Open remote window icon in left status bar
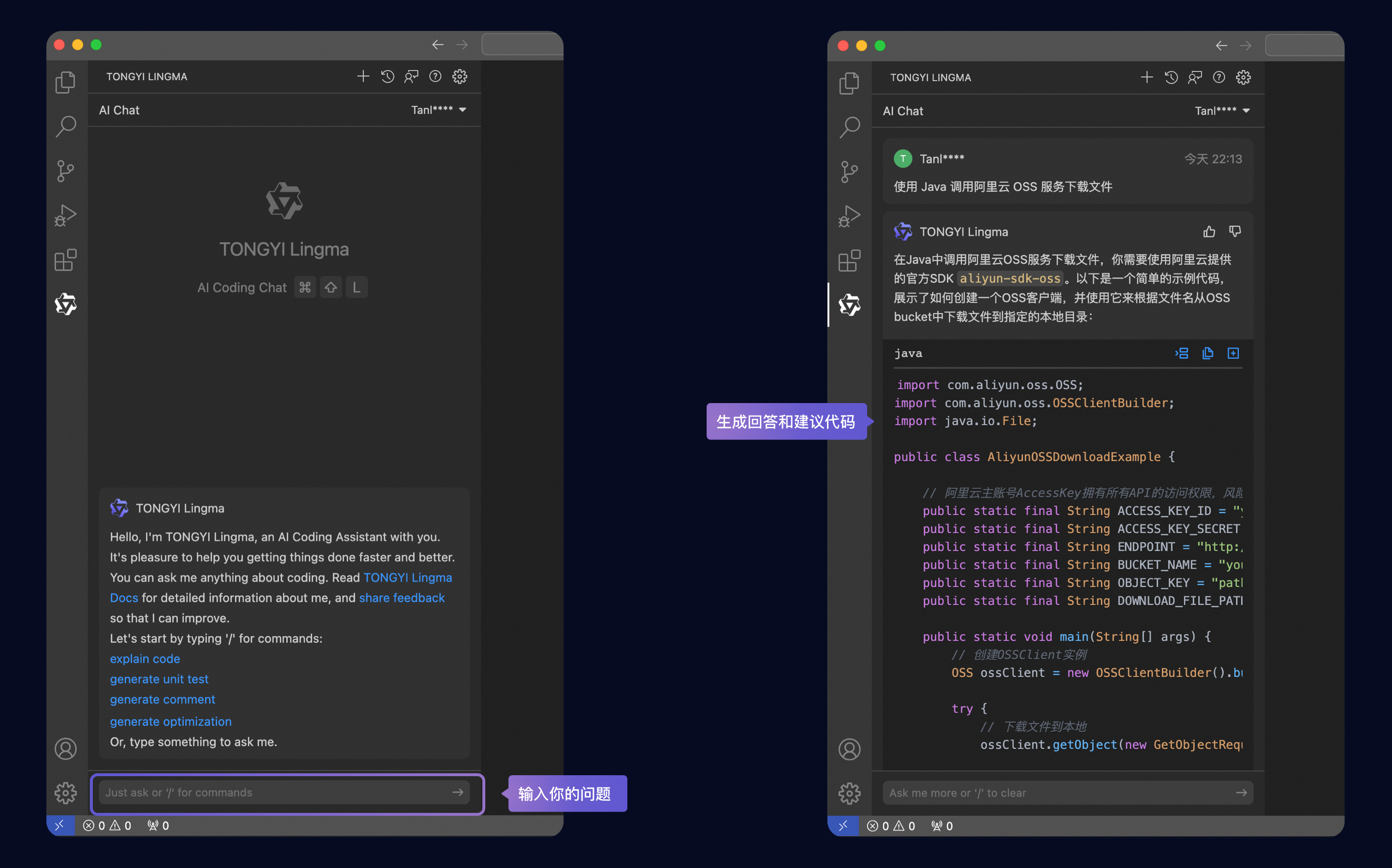Image resolution: width=1392 pixels, height=868 pixels. click(x=60, y=825)
